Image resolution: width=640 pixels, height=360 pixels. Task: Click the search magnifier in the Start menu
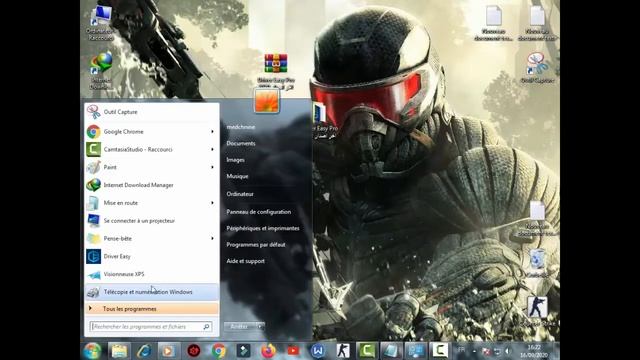[x=207, y=327]
